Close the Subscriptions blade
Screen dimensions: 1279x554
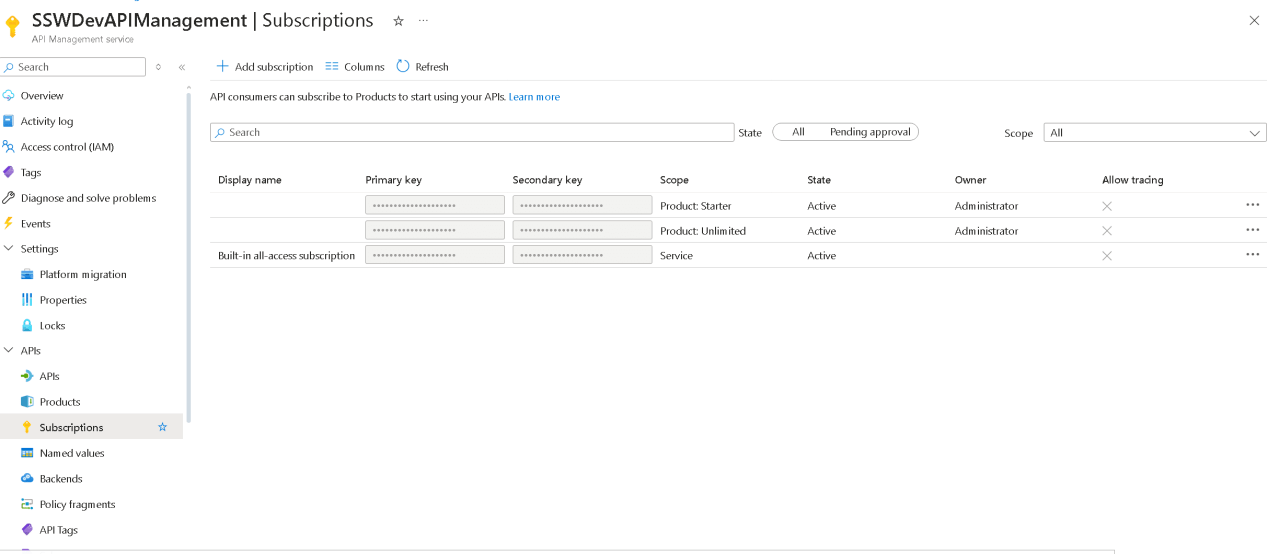[x=1254, y=20]
